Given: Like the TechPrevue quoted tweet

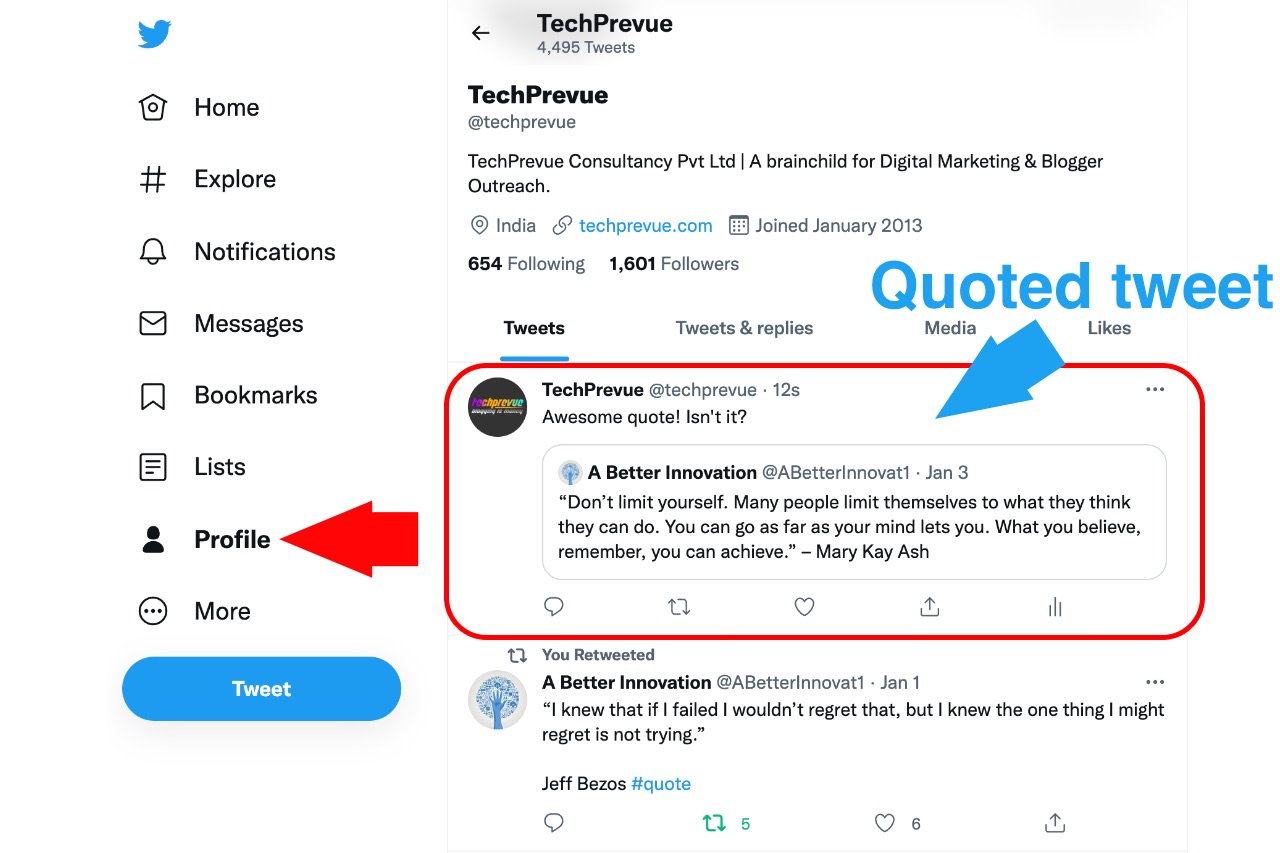Looking at the screenshot, I should click(804, 606).
